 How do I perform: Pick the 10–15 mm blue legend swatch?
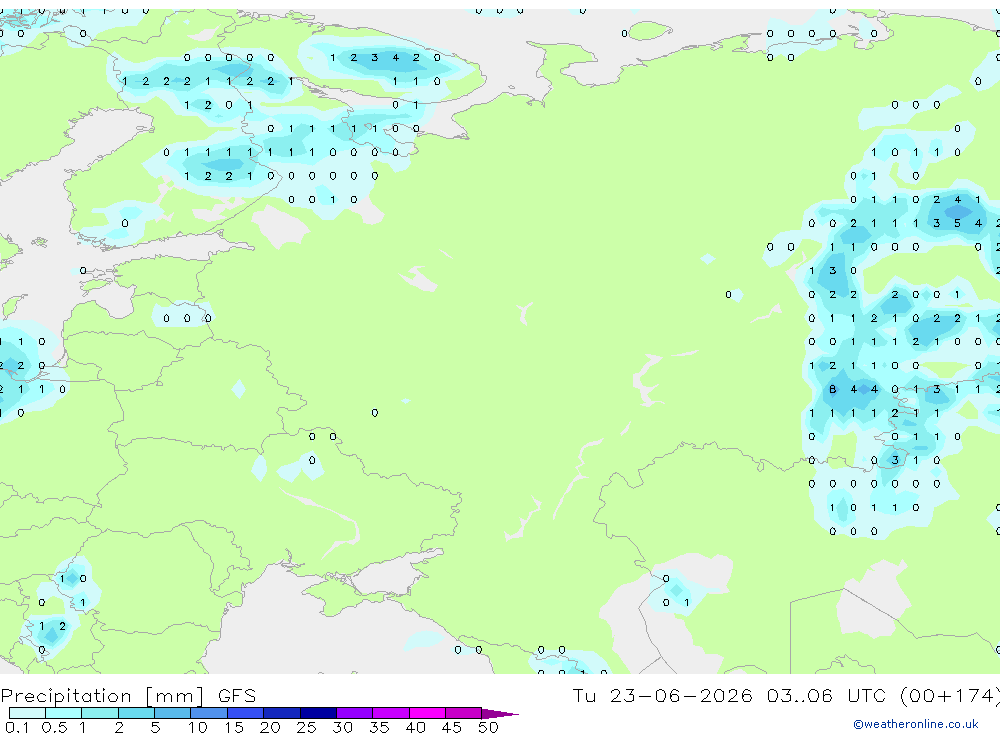pyautogui.click(x=209, y=713)
